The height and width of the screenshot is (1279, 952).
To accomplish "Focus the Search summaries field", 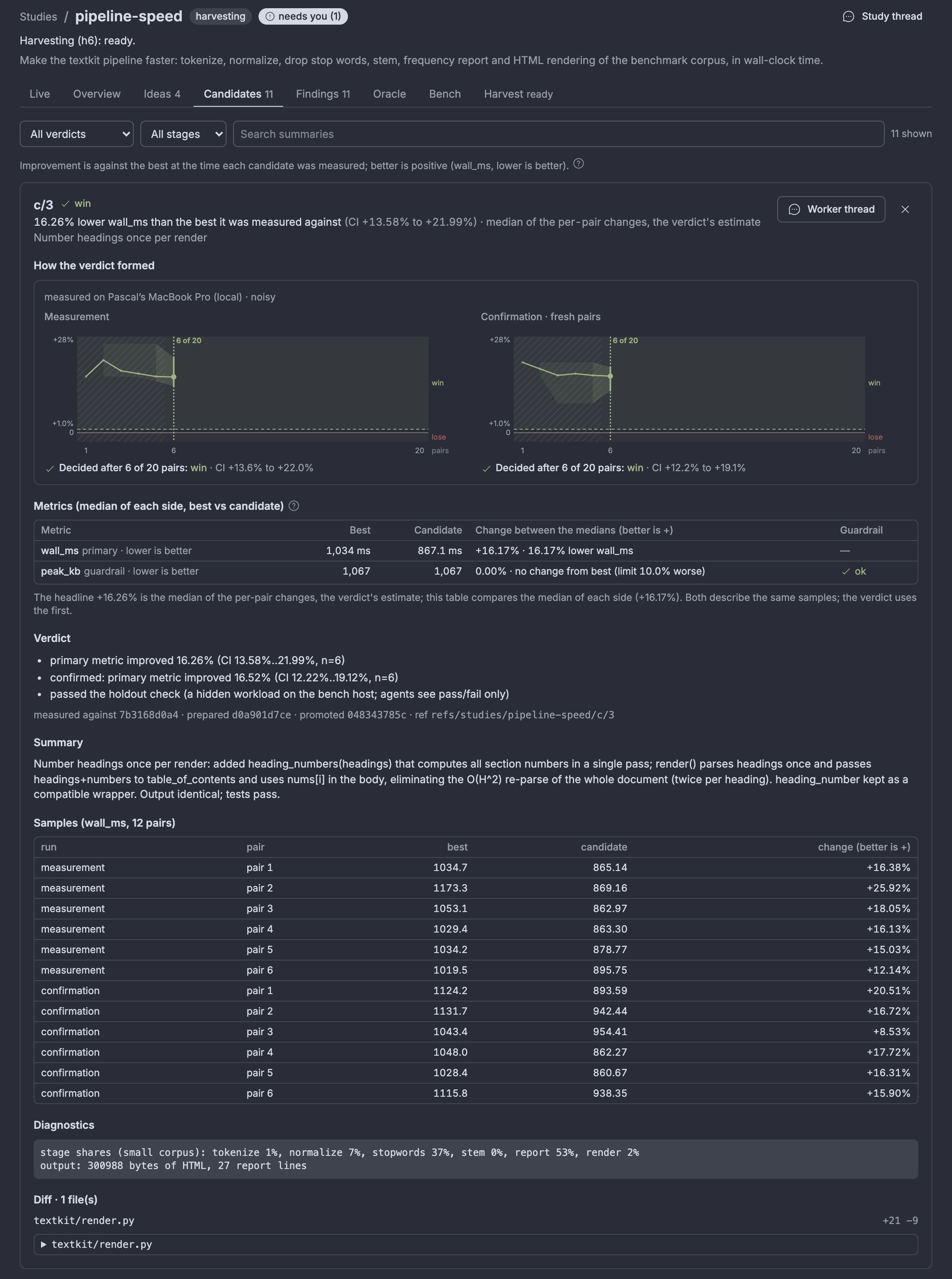I will [x=558, y=134].
